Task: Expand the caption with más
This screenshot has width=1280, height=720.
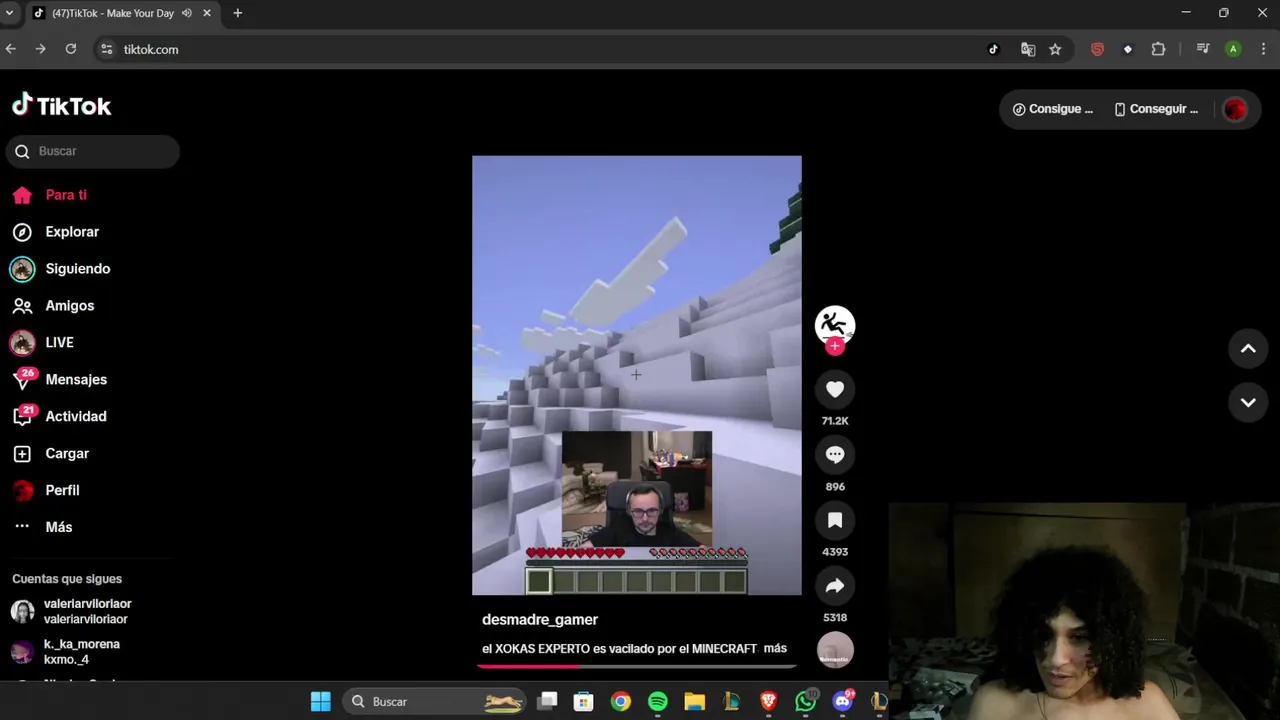Action: (775, 648)
